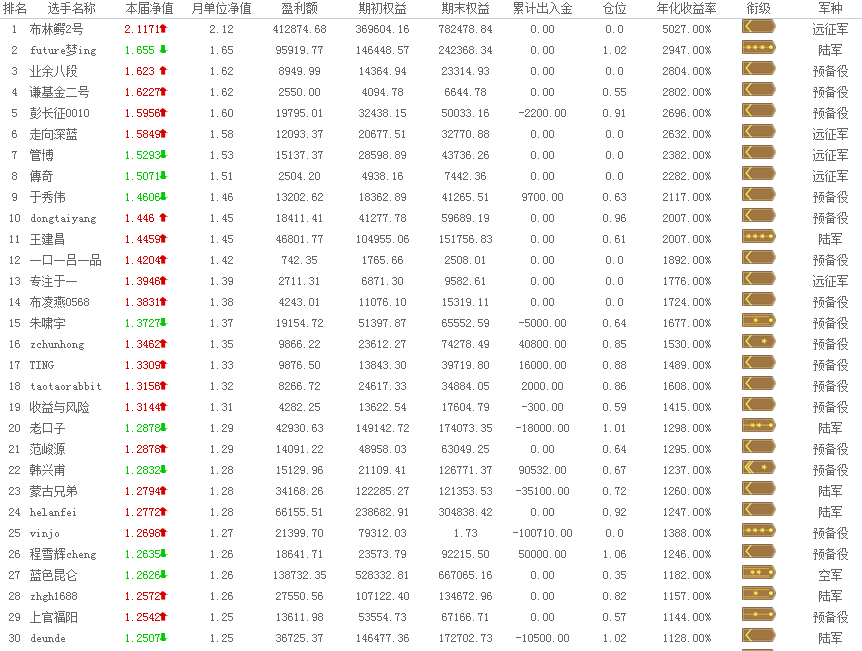
Task: Click the one-star badge in 朱啸宇 row
Action: point(758,320)
